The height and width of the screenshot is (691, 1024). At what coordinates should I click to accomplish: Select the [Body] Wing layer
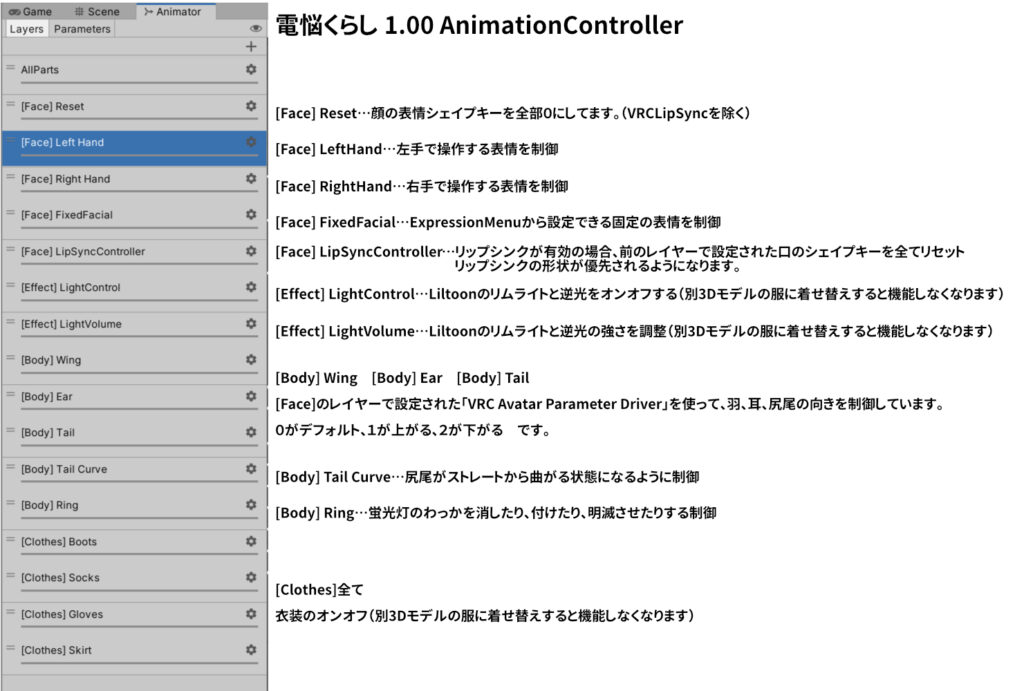click(x=134, y=364)
